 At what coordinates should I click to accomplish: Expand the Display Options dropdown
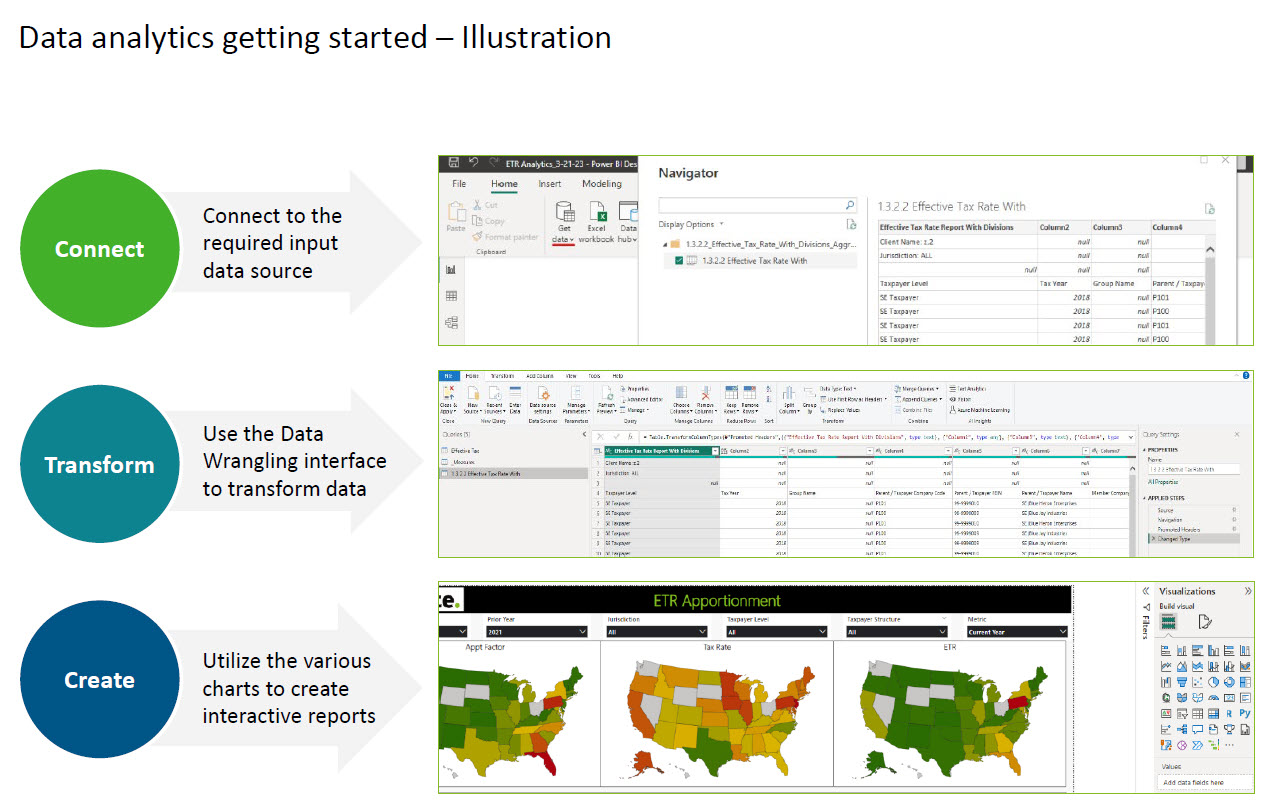tap(691, 224)
